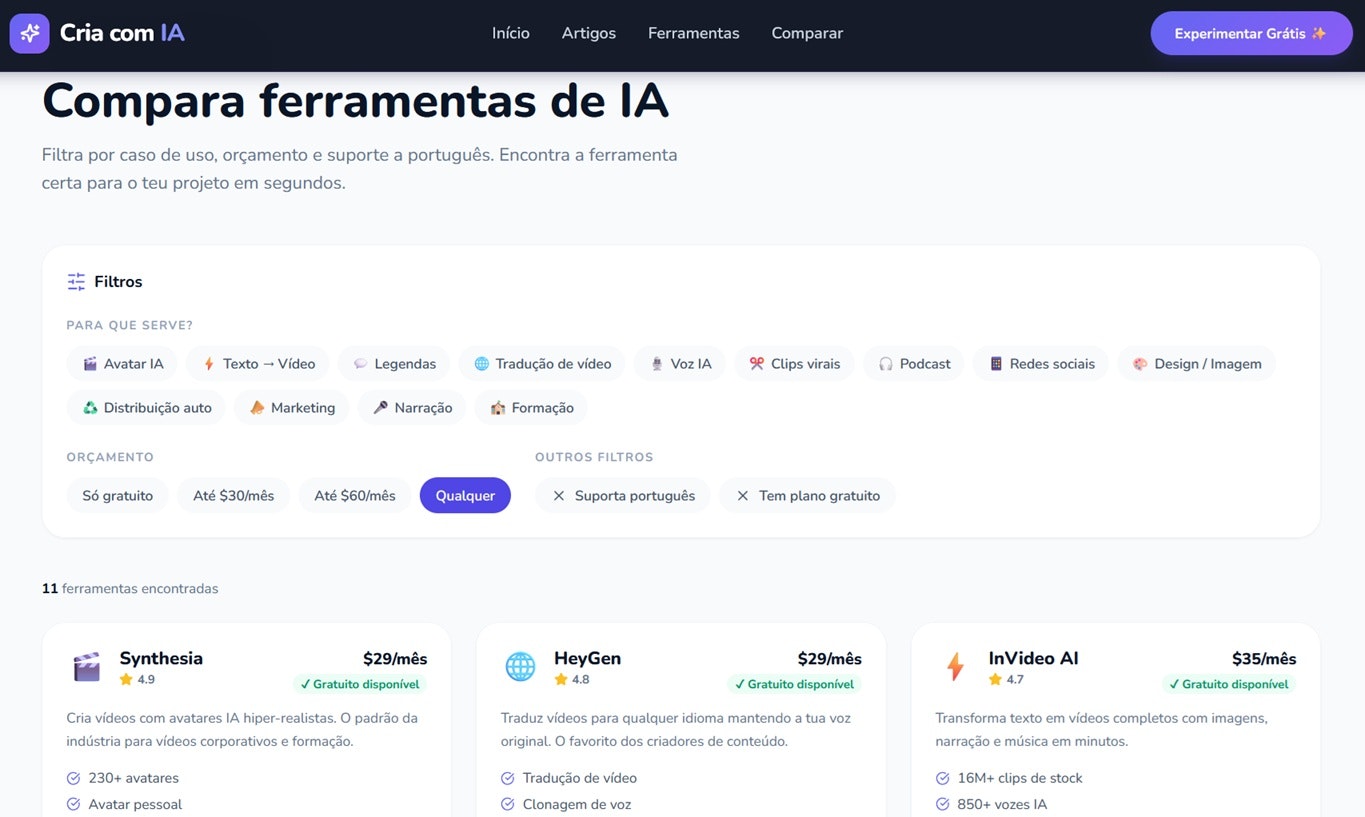Open the Início nav item

(511, 33)
